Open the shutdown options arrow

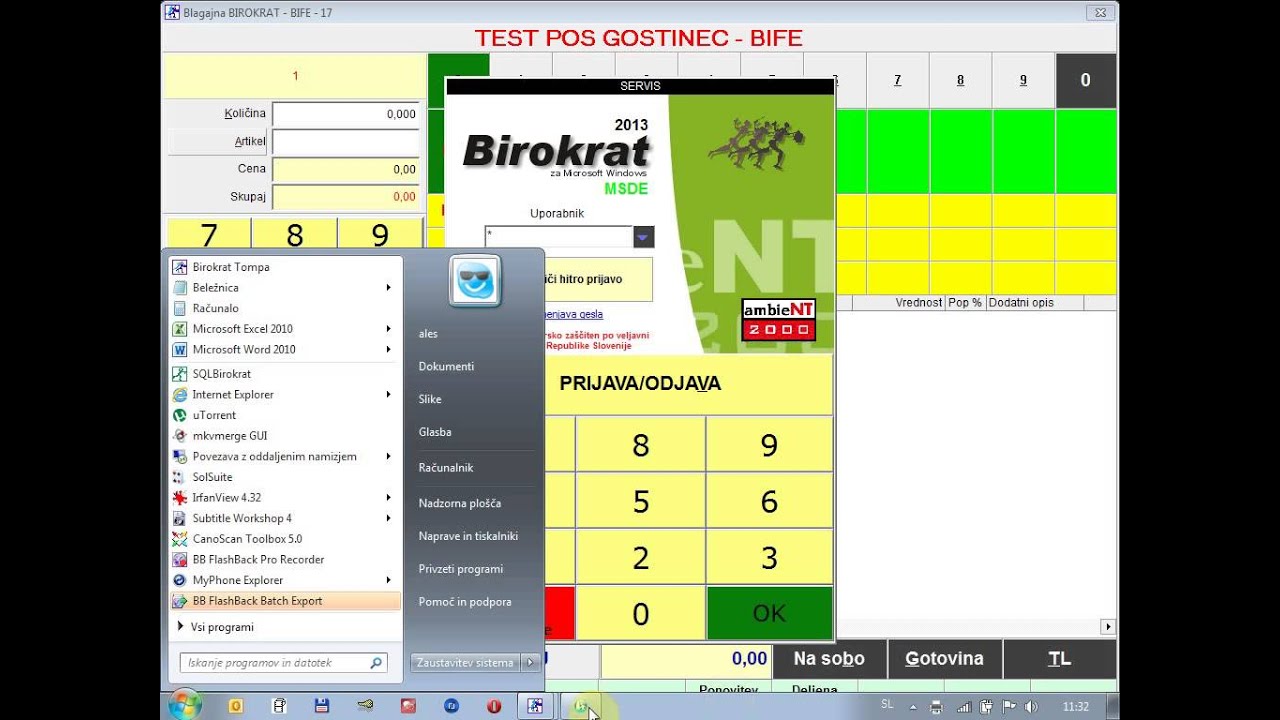531,662
